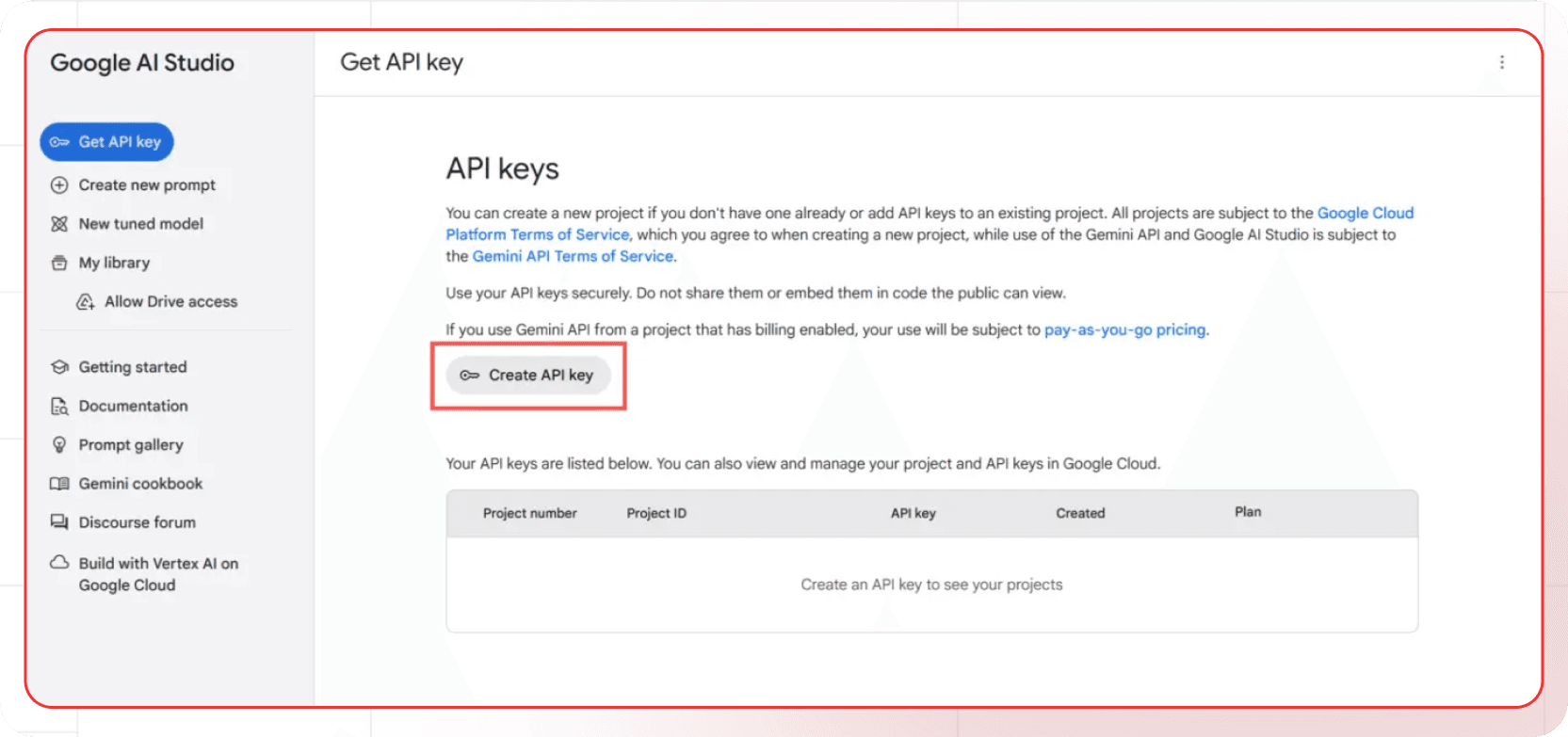Click the graduation cap Getting started icon

click(59, 367)
